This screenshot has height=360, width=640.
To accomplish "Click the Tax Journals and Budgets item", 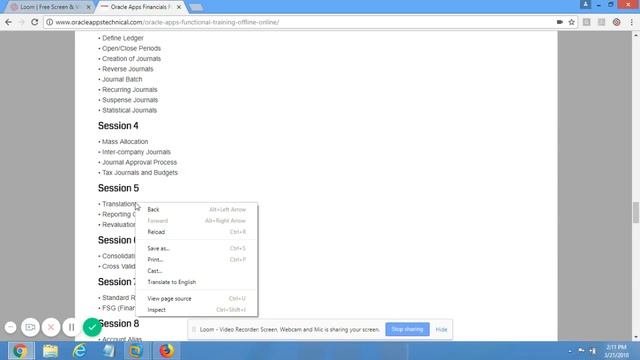I will [140, 173].
